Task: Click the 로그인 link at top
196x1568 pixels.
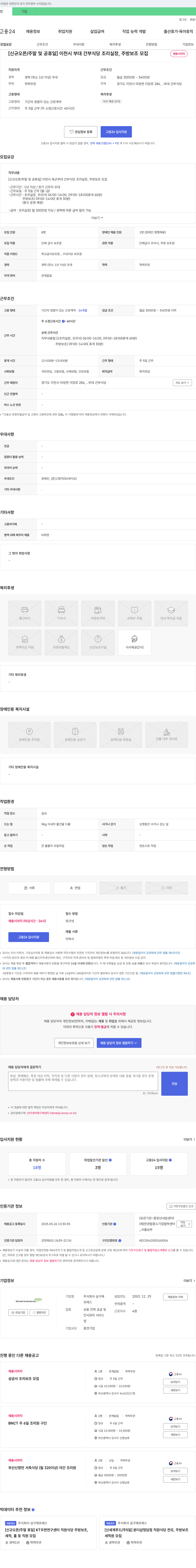Action: click(x=183, y=19)
